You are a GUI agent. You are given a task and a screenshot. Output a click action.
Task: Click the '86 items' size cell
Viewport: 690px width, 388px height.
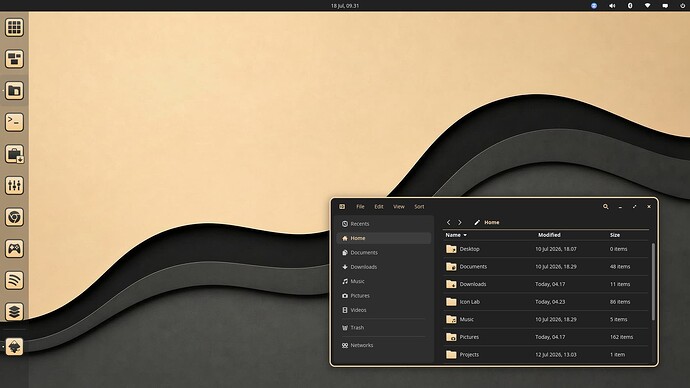[620, 302]
